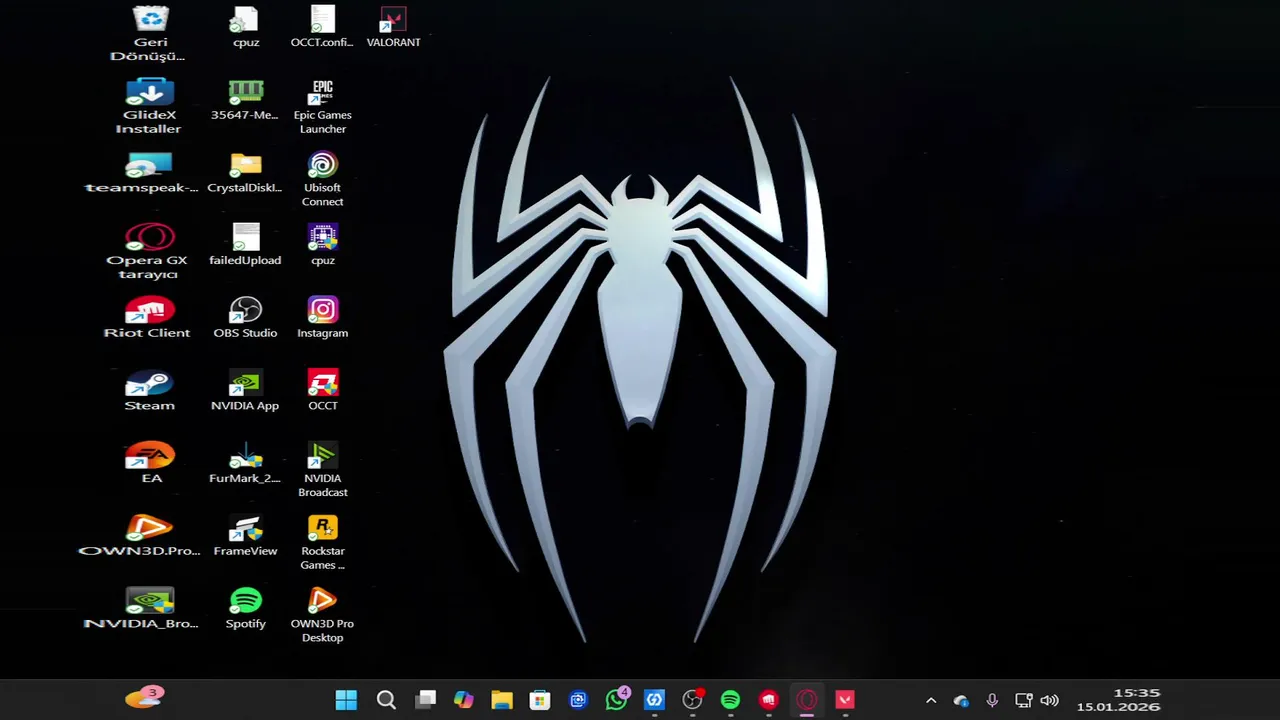Viewport: 1280px width, 720px height.
Task: Open taskbar Search
Action: (386, 700)
